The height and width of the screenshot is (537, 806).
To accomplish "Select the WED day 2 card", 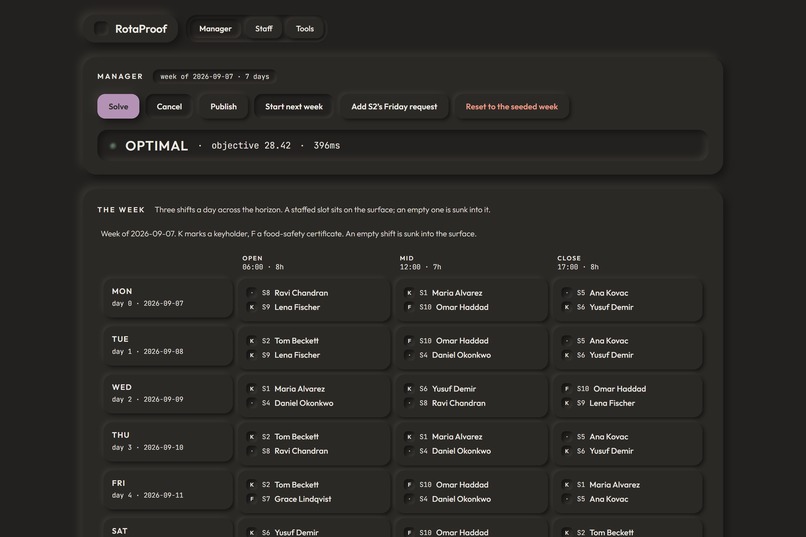I will 168,393.
